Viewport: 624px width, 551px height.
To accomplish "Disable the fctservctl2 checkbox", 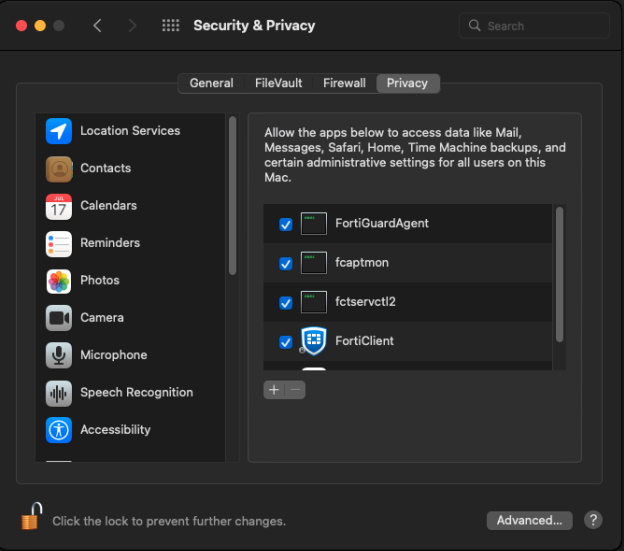I will [x=286, y=303].
